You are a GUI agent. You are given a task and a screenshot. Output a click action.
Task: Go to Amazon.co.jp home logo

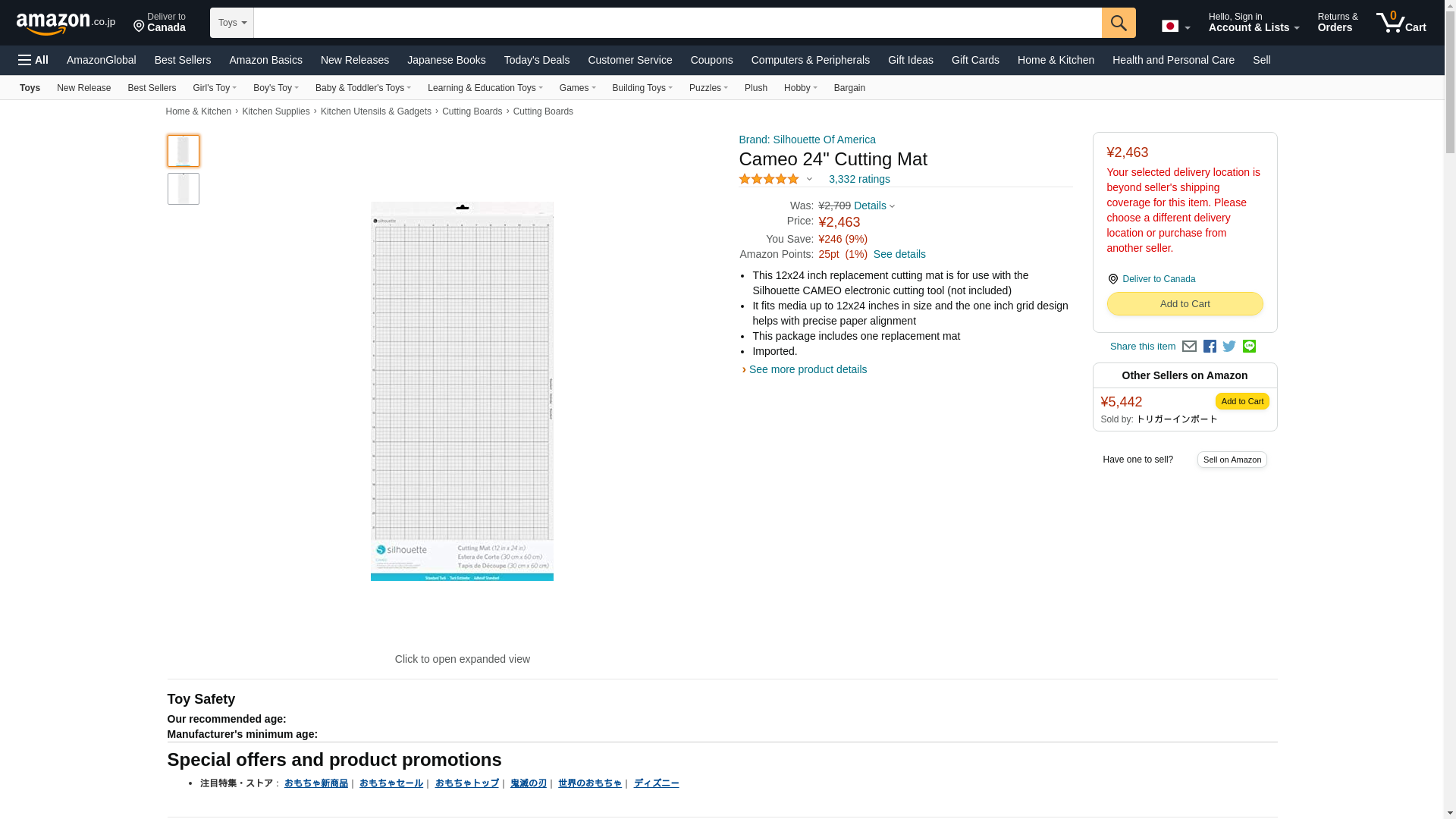click(x=65, y=23)
